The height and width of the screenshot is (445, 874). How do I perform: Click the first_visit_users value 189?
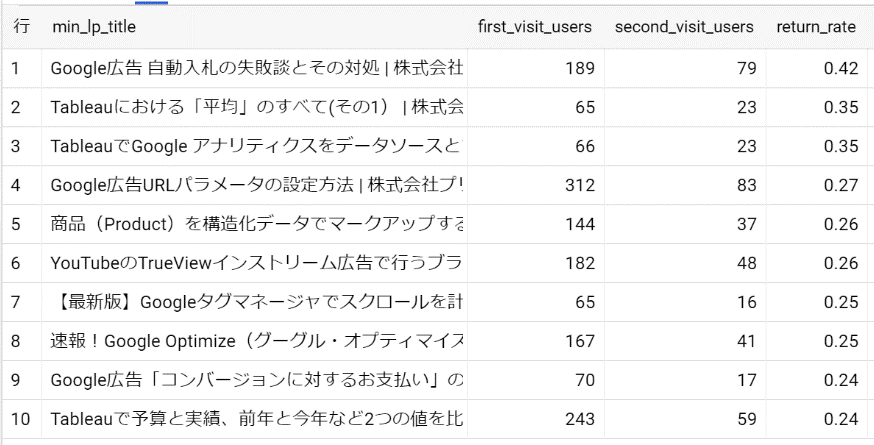point(580,68)
